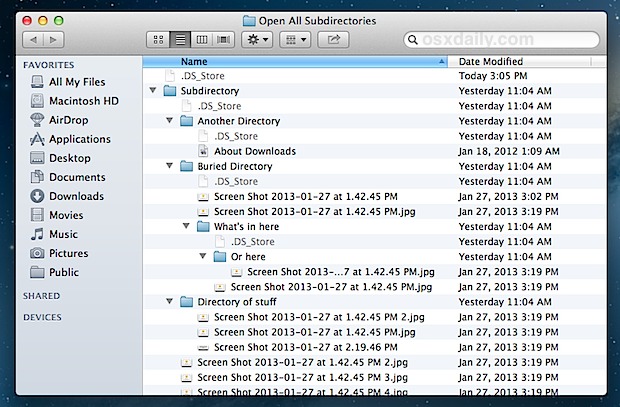
Task: Click the Share toolbar button
Action: pyautogui.click(x=334, y=39)
